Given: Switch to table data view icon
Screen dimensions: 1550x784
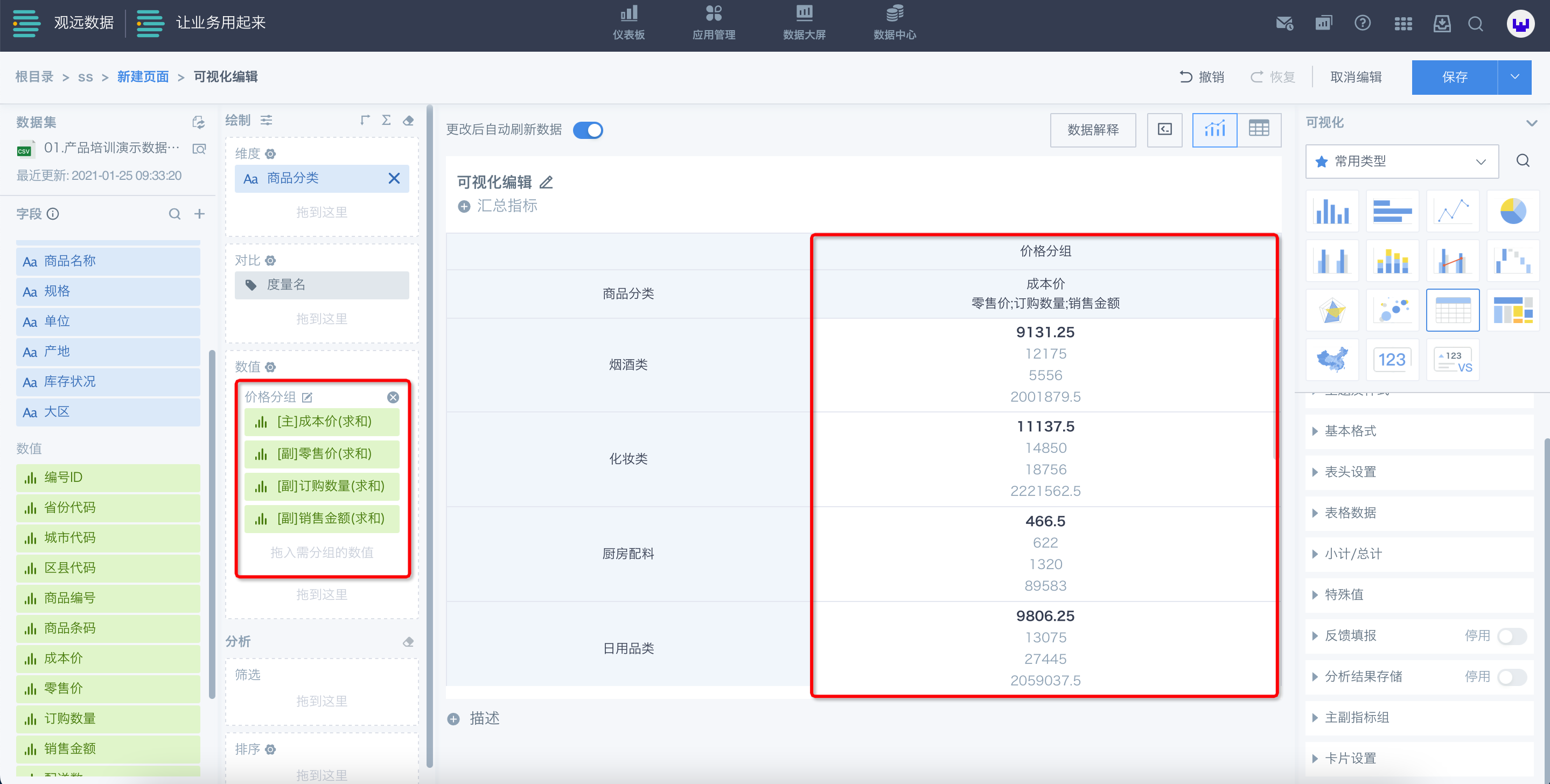Looking at the screenshot, I should (x=1259, y=129).
